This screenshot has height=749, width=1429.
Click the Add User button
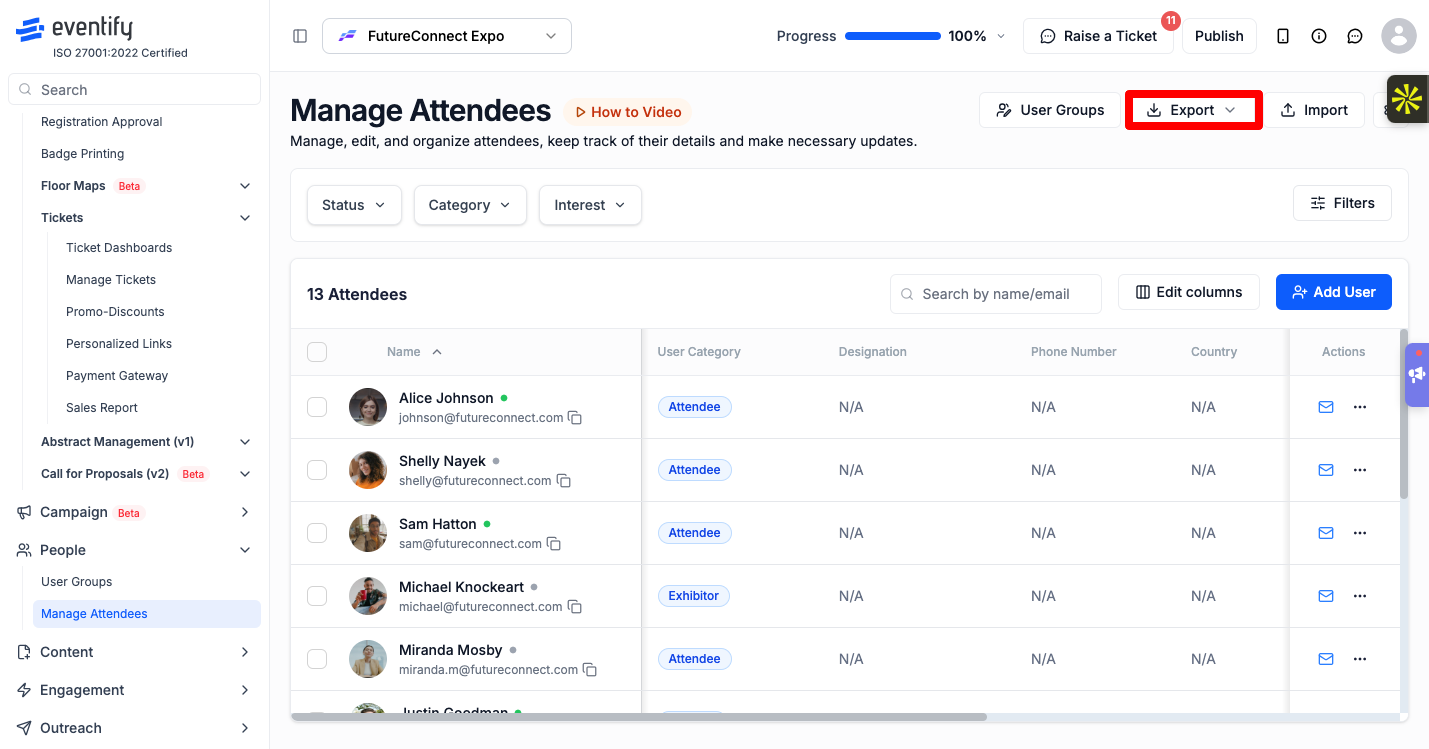coord(1334,292)
